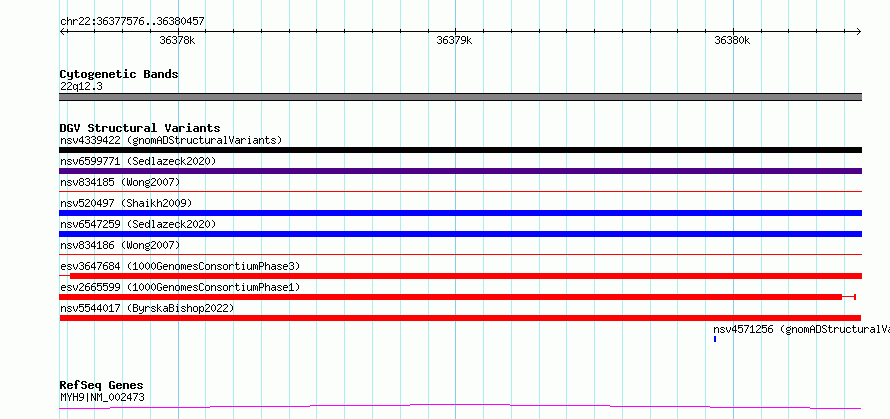Open the RefSeq Genes track heading
Image resolution: width=890 pixels, height=419 pixels.
(102, 386)
